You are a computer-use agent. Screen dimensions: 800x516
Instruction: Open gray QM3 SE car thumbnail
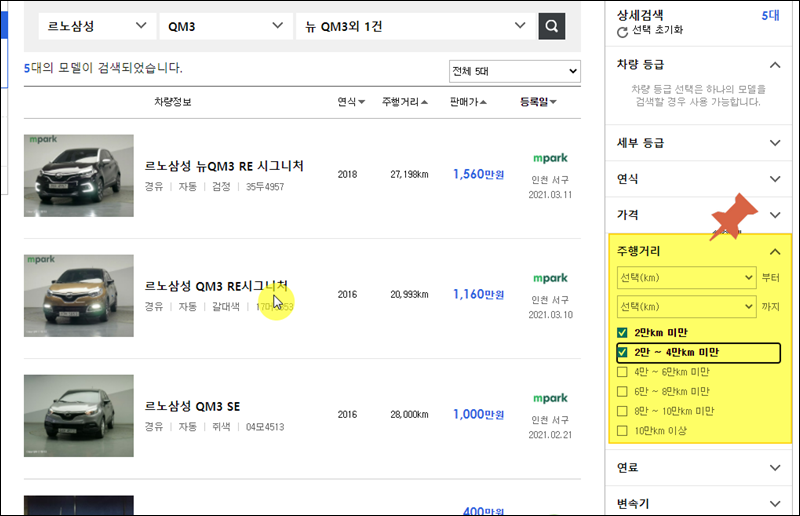click(79, 415)
